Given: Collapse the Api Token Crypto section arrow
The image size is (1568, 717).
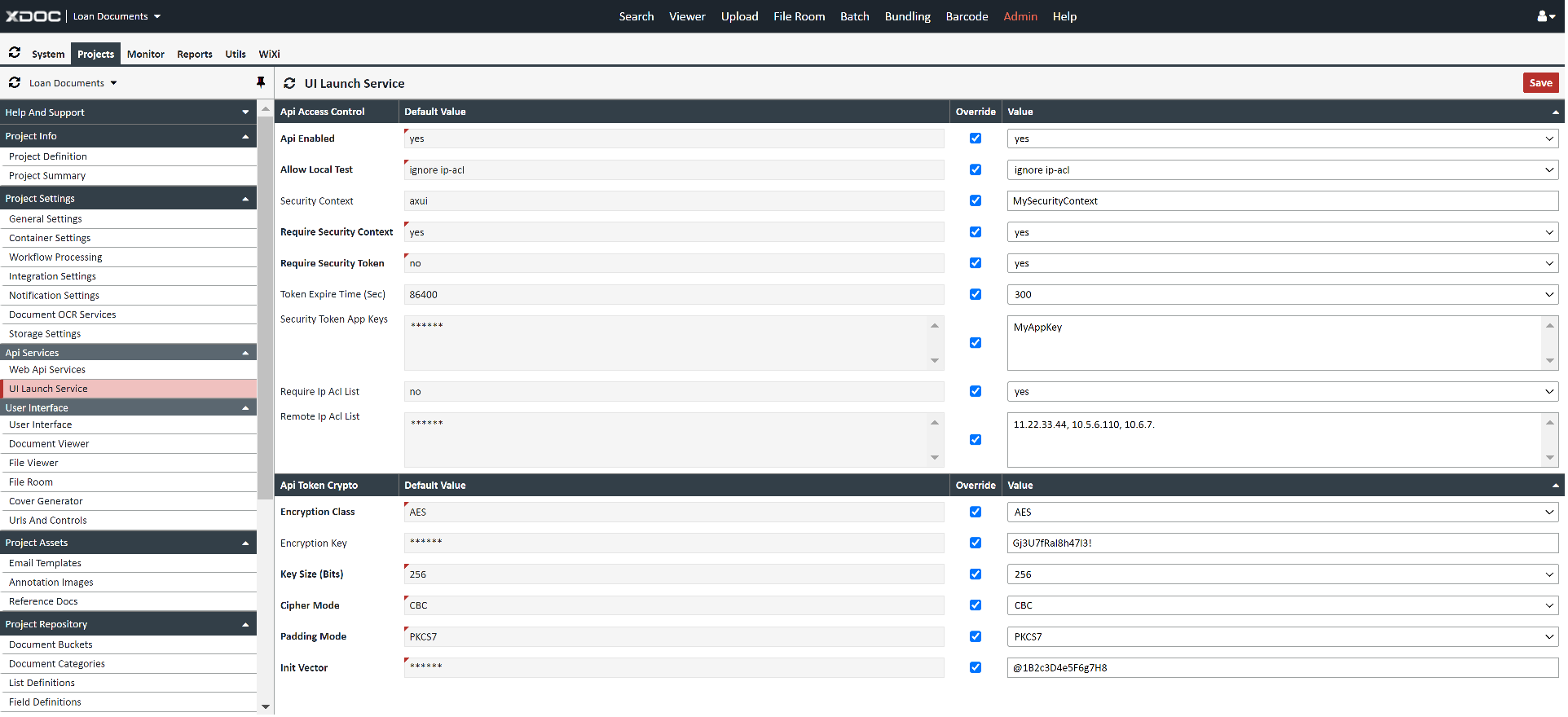Looking at the screenshot, I should tap(1555, 486).
